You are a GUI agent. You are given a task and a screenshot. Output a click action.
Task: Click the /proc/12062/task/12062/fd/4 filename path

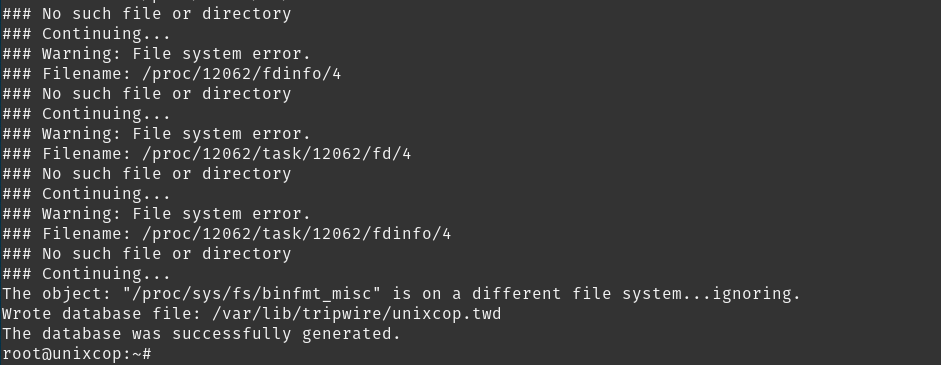[277, 154]
